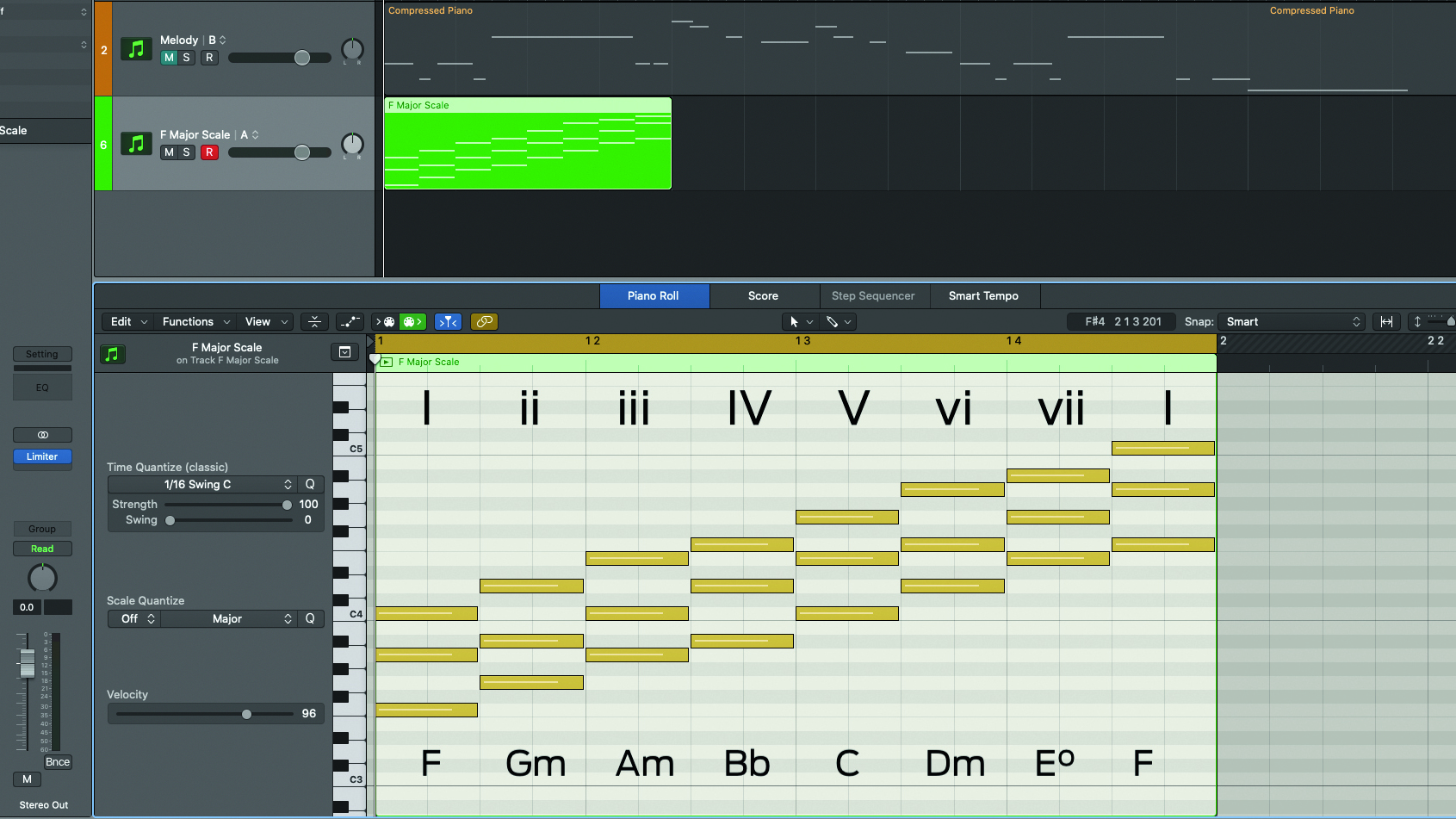Open the Limiter plug-in
The image size is (1456, 819).
click(x=42, y=456)
